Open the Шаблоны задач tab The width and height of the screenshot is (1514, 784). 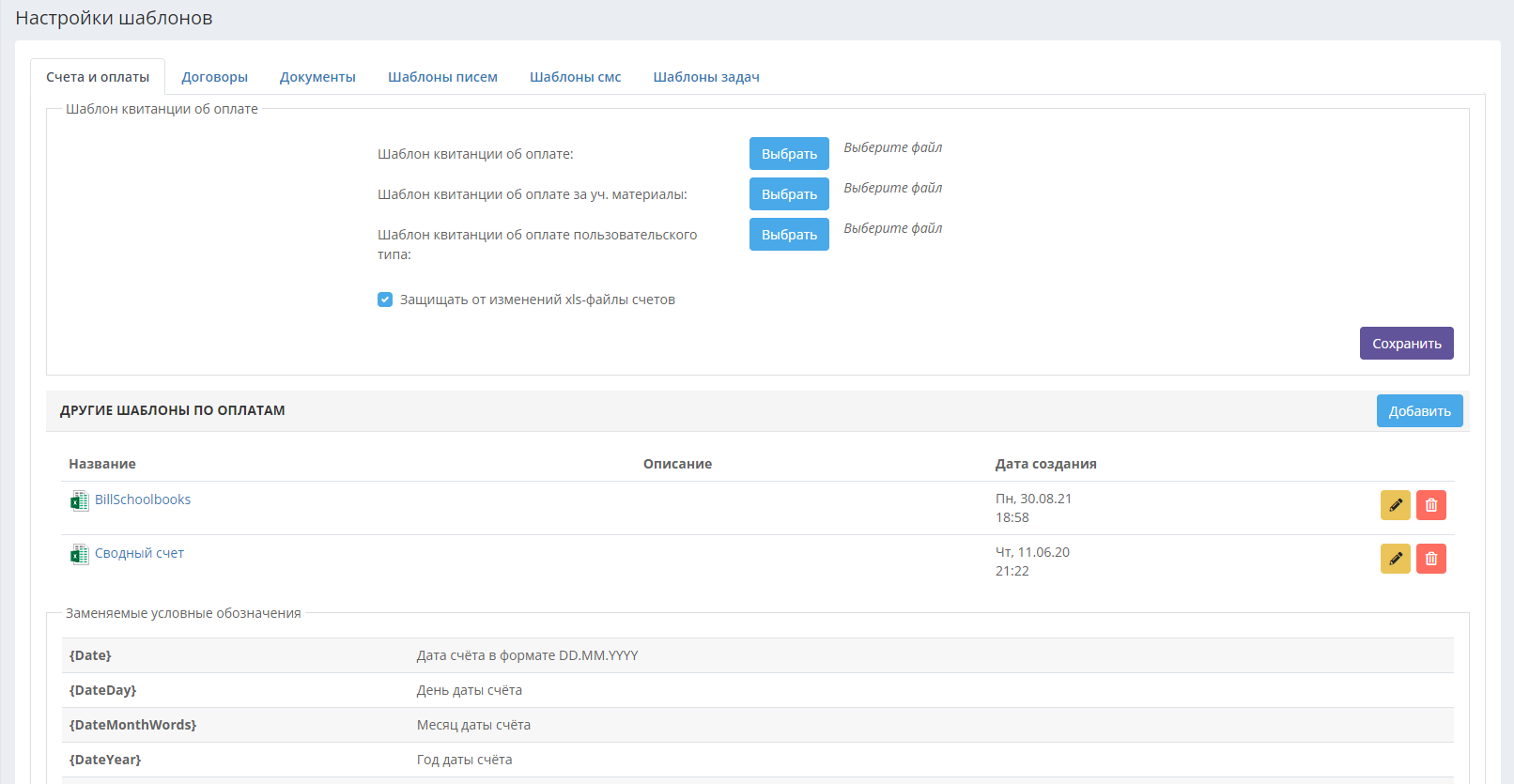coord(706,77)
